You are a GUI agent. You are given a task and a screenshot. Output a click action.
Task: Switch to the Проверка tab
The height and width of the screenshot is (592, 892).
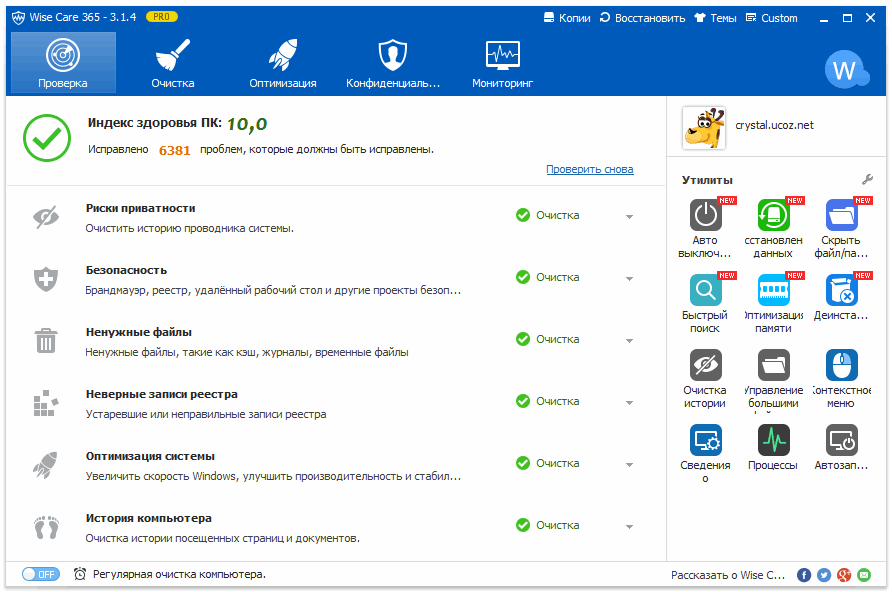point(63,63)
